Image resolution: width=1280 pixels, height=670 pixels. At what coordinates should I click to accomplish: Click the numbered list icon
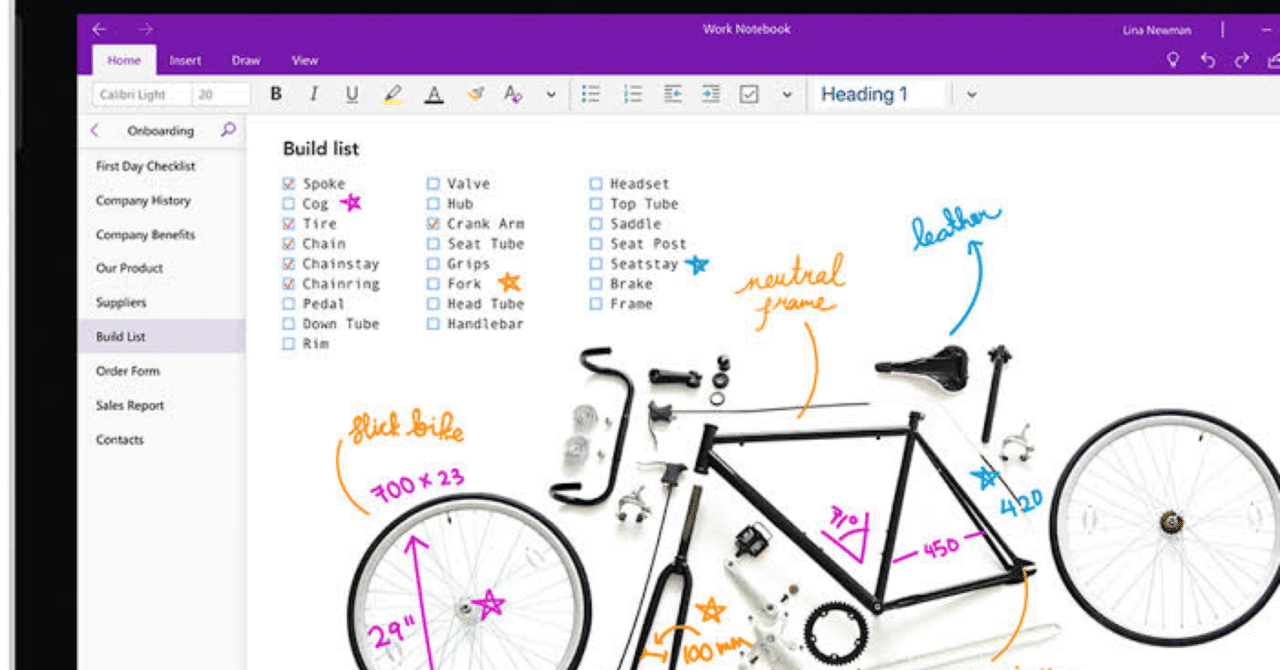coord(632,93)
